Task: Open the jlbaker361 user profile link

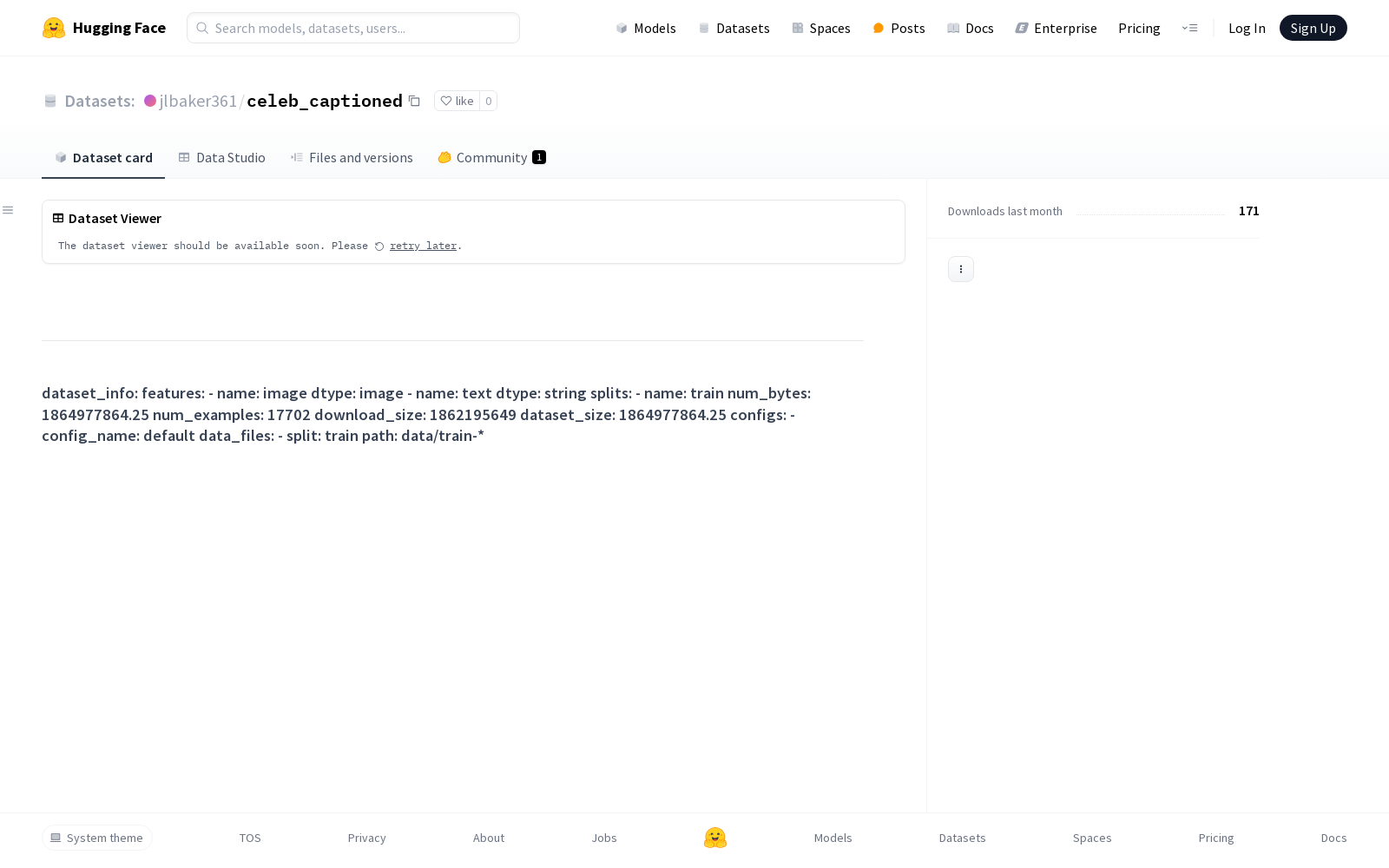Action: tap(198, 101)
